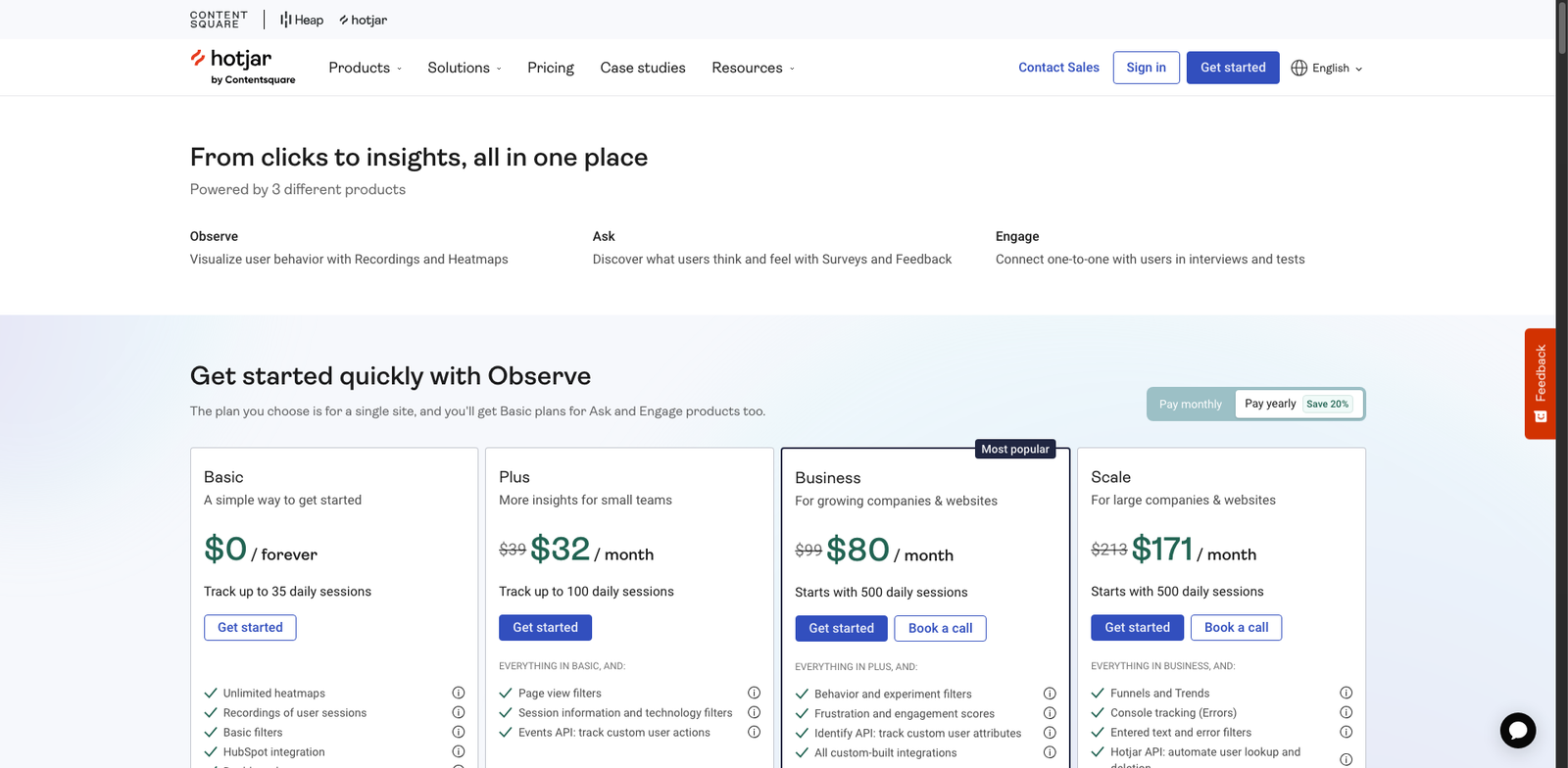Image resolution: width=1568 pixels, height=768 pixels.
Task: Open the chat widget bubble
Action: 1517,730
